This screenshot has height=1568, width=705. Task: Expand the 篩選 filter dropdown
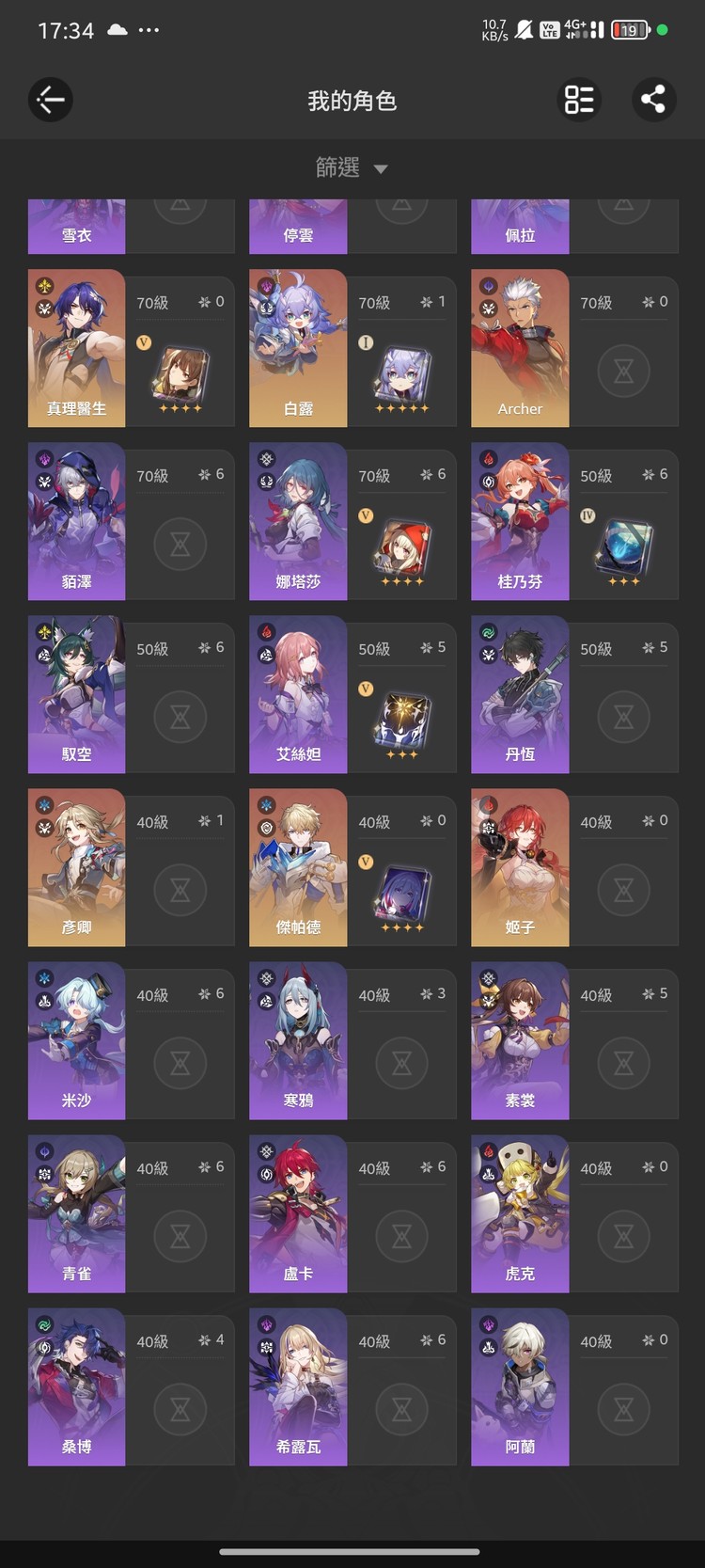(x=352, y=168)
